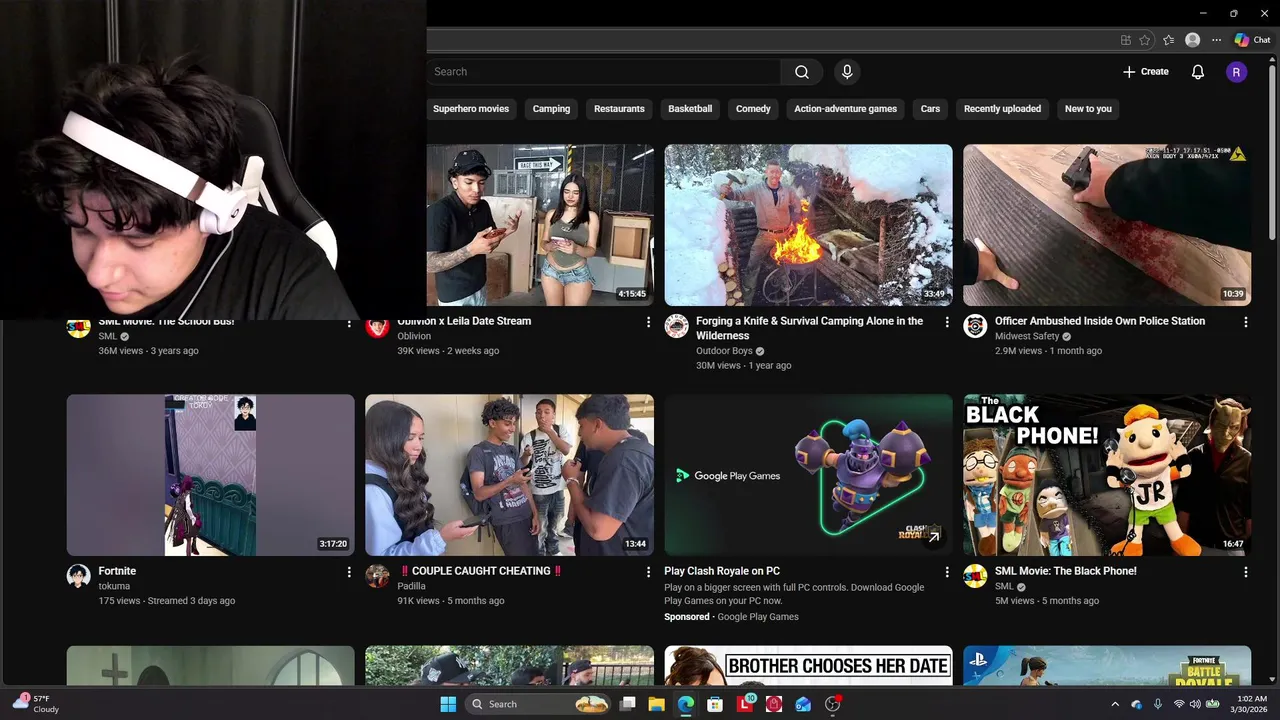Viewport: 1280px width, 720px height.
Task: Switch to Microsoft Edge on the taskbar
Action: (686, 704)
